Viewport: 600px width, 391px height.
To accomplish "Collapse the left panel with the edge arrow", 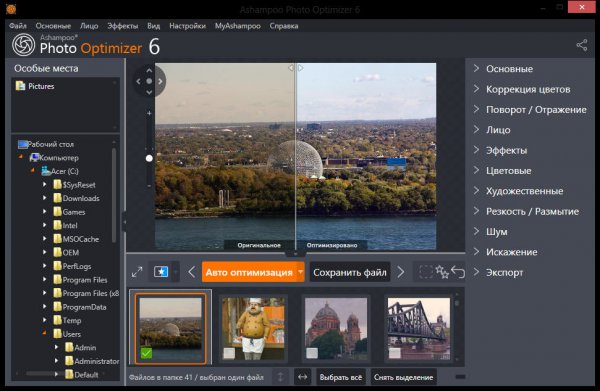I will click(x=124, y=222).
